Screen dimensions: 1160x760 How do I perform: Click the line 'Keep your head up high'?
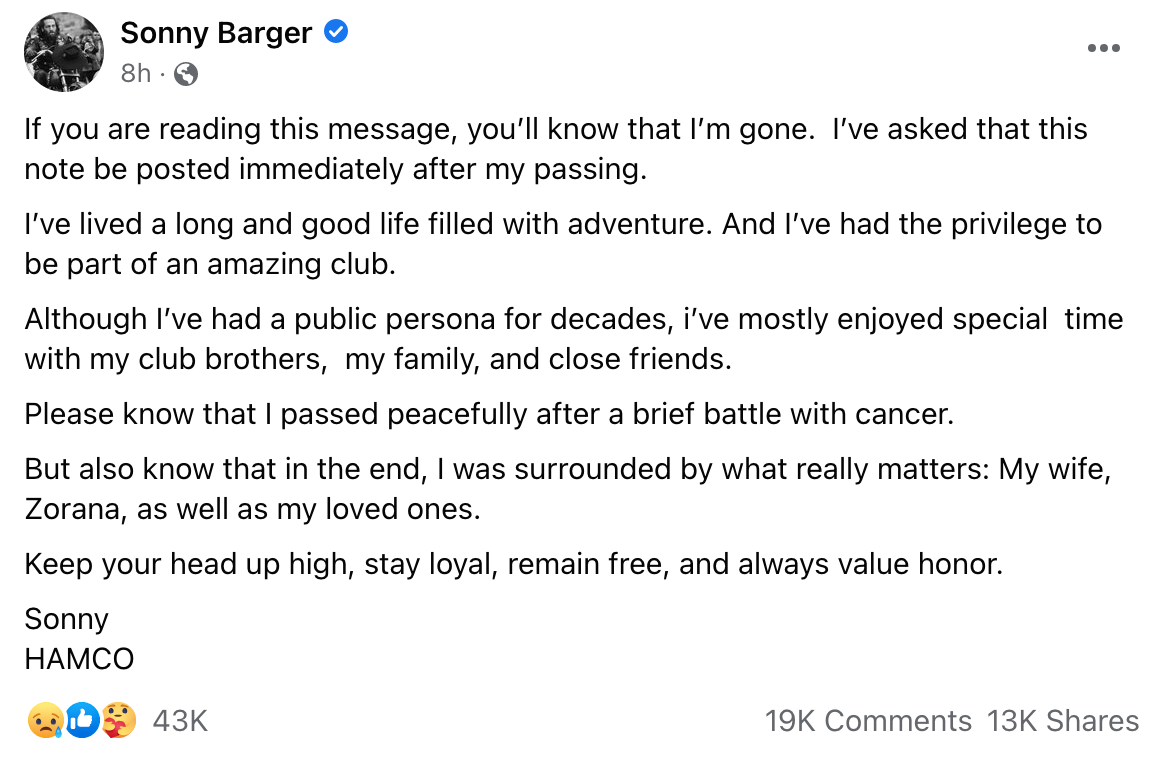click(x=513, y=564)
